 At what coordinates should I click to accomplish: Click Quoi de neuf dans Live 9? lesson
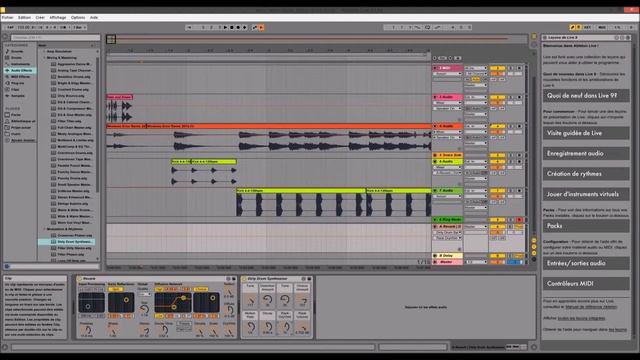586,96
